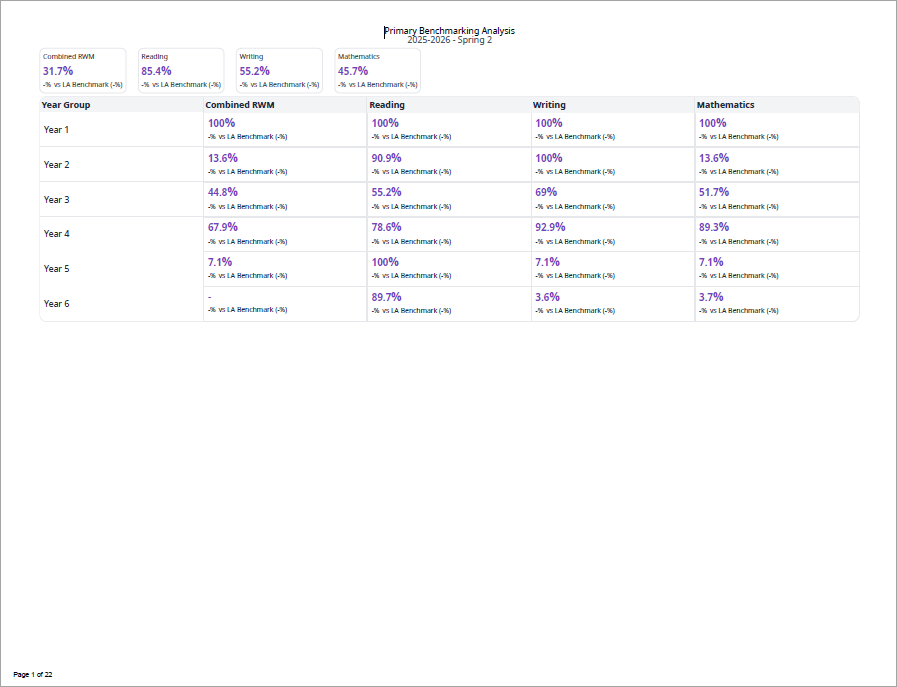Select the Writing table column header

[x=549, y=105]
